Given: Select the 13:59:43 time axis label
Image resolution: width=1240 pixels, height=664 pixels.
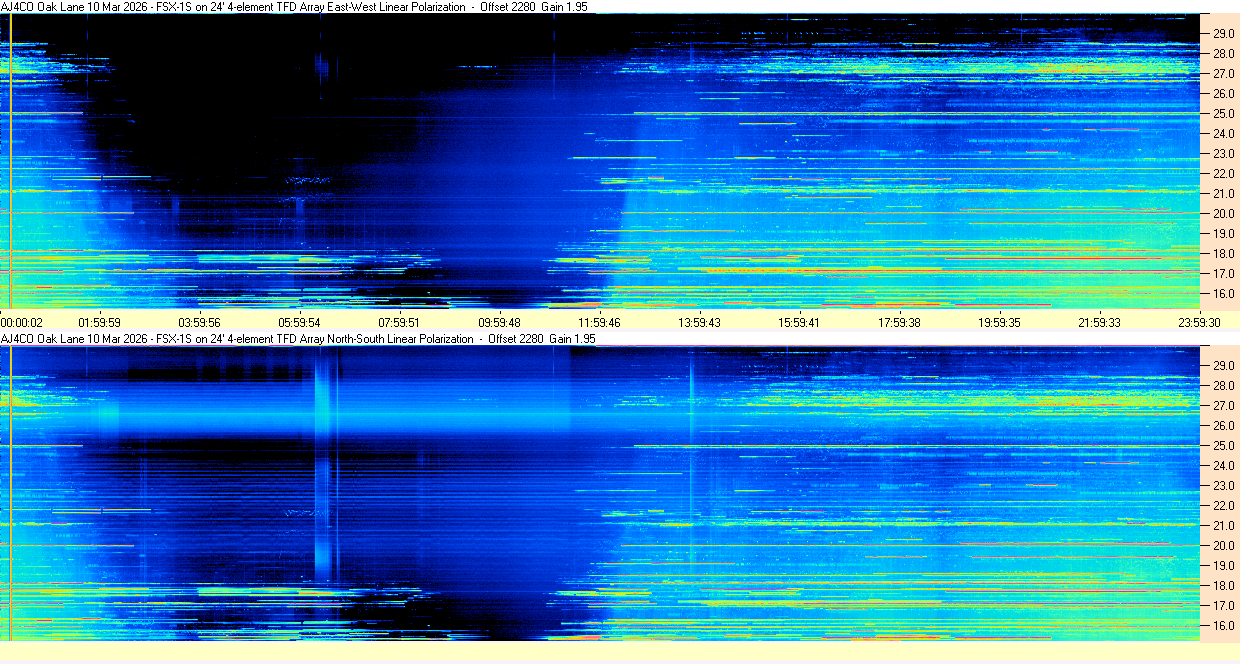Looking at the screenshot, I should [x=700, y=322].
